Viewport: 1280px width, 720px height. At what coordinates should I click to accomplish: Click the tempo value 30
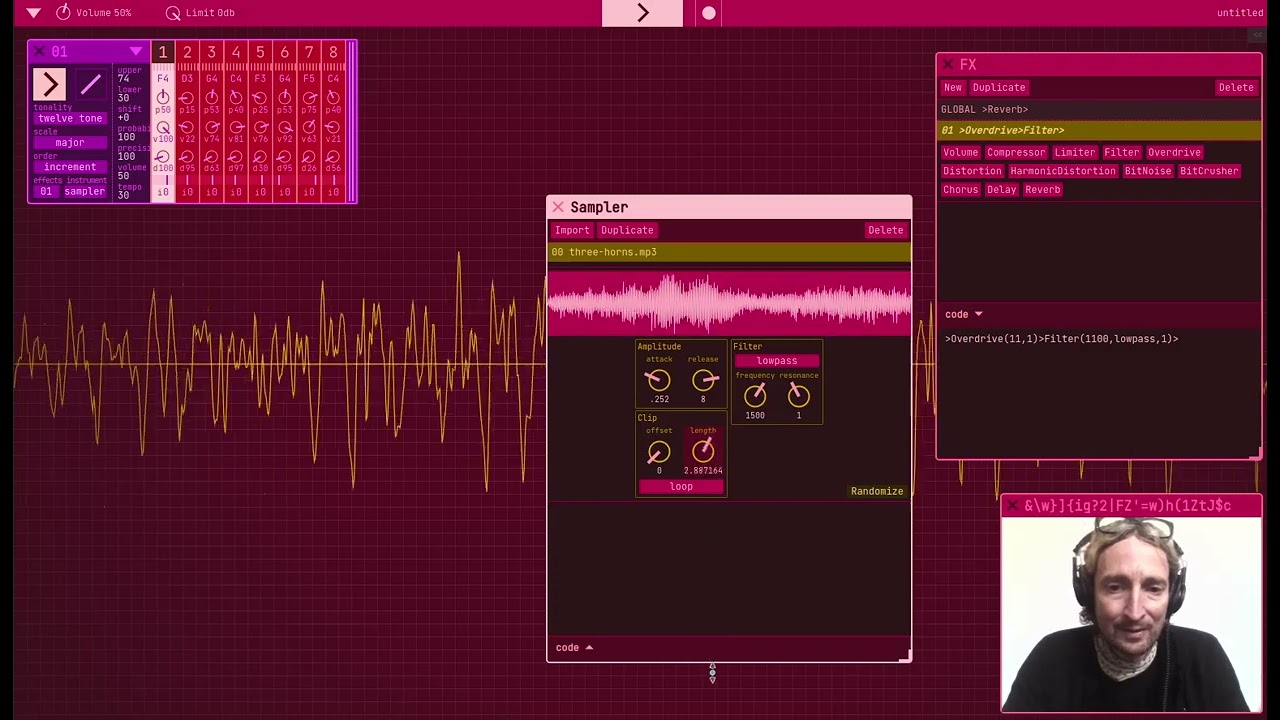tap(124, 195)
